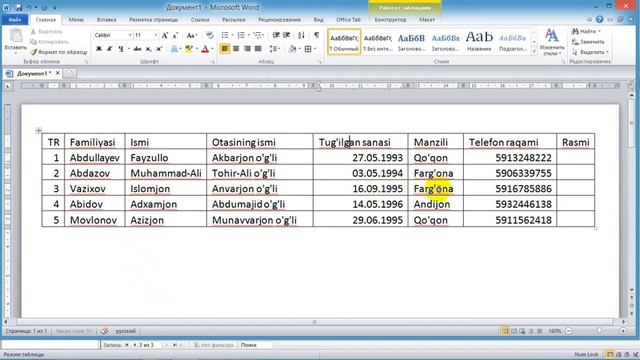The width and height of the screenshot is (640, 360).
Task: Increase font size with grow font icon
Action: point(165,36)
